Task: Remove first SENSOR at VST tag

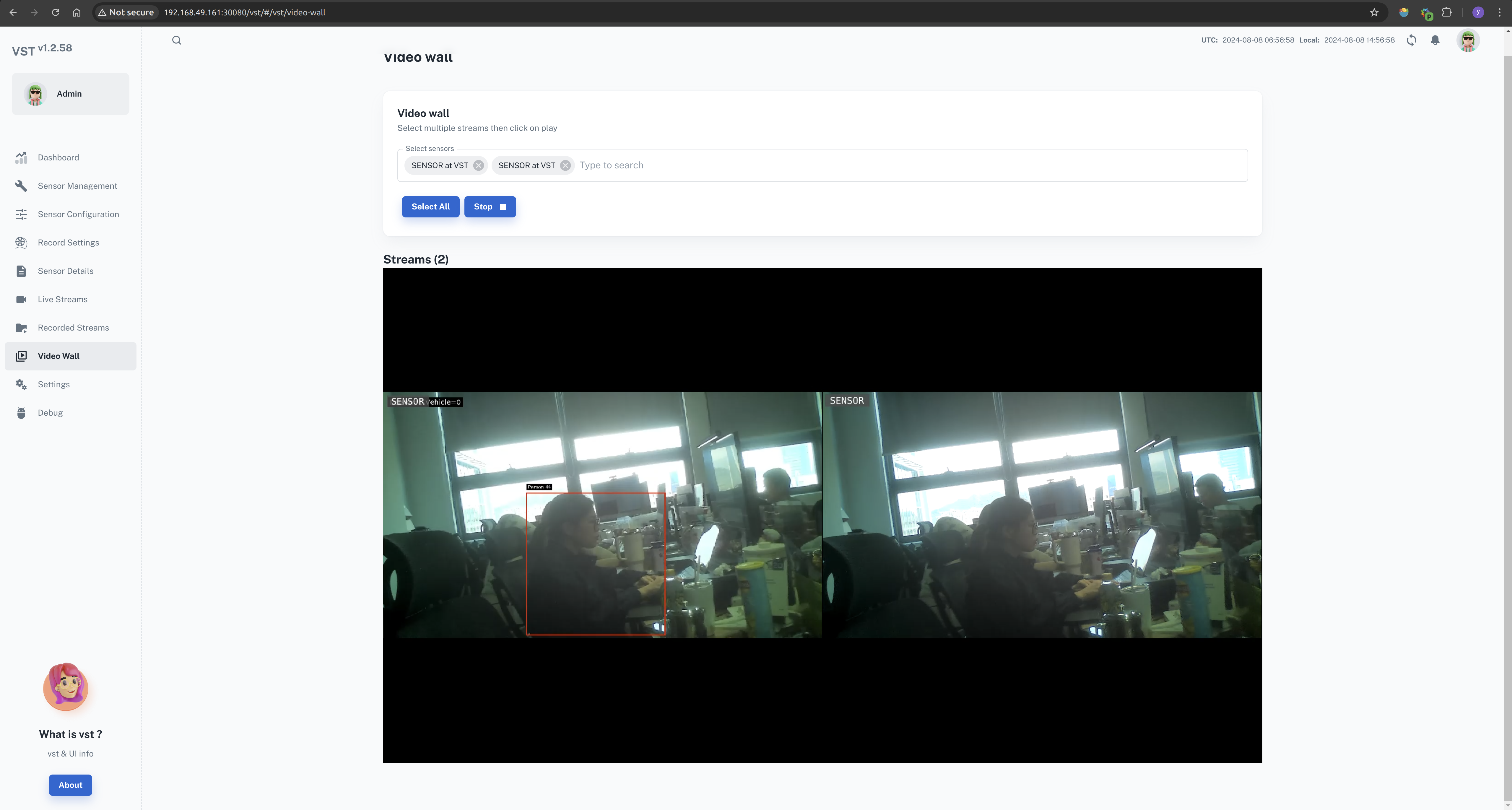Action: click(479, 165)
